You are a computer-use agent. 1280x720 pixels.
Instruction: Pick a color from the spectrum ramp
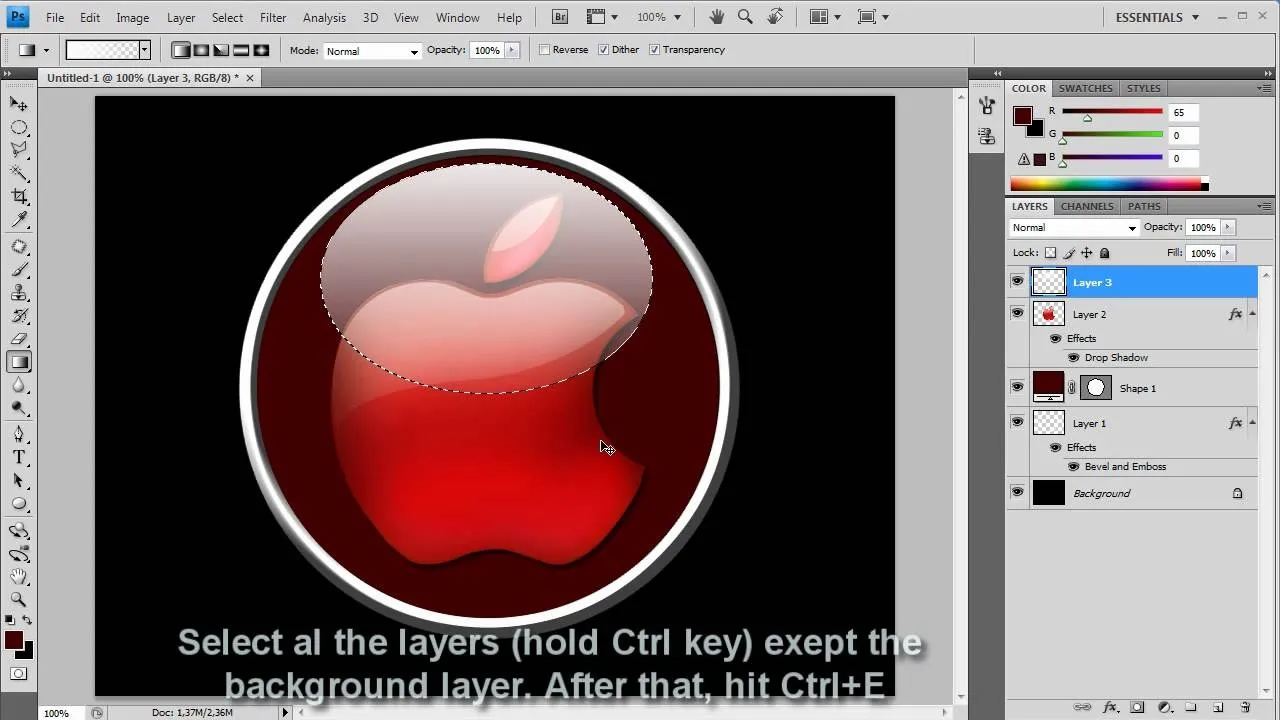click(x=1105, y=184)
